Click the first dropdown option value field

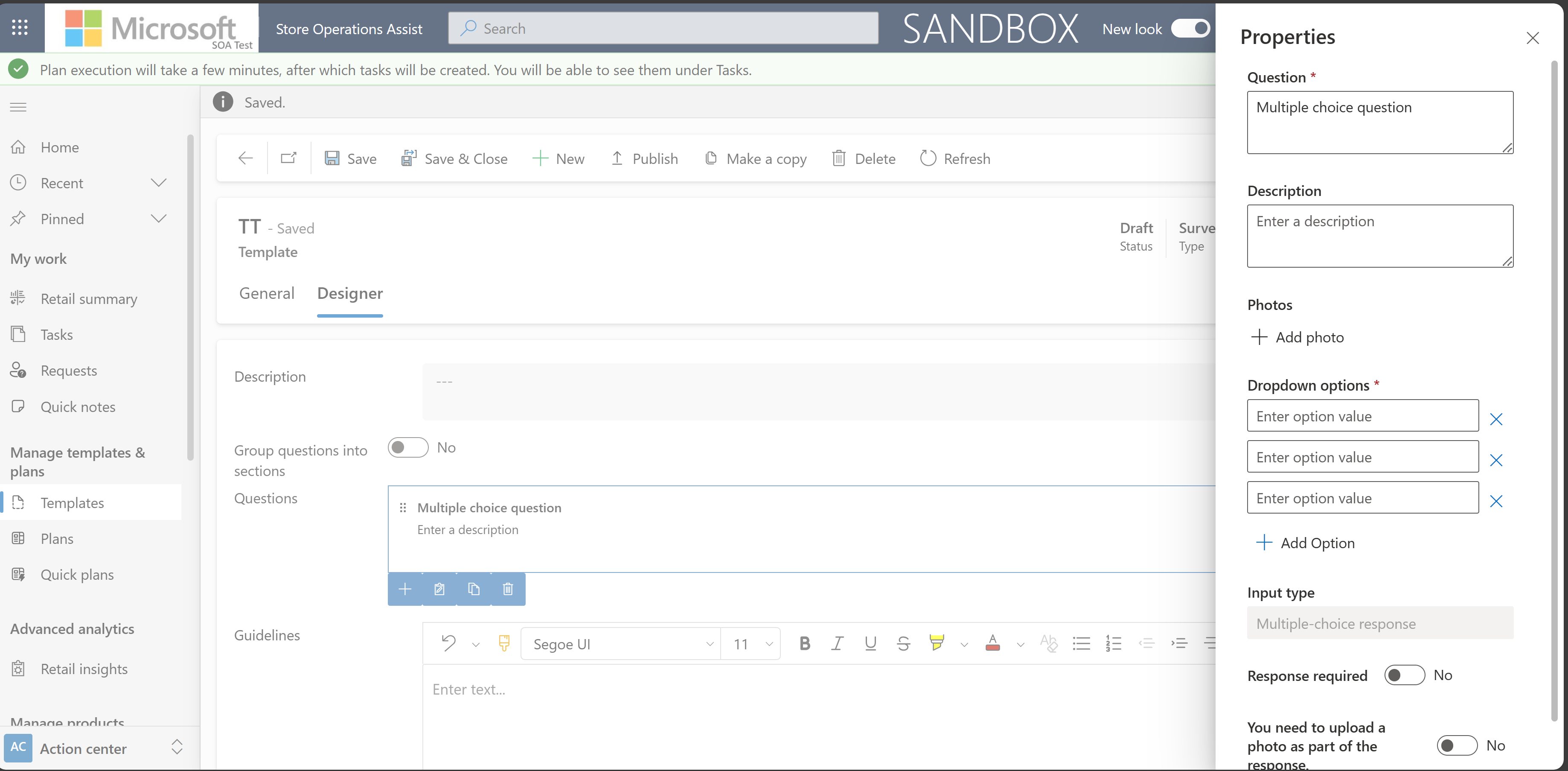(1362, 415)
